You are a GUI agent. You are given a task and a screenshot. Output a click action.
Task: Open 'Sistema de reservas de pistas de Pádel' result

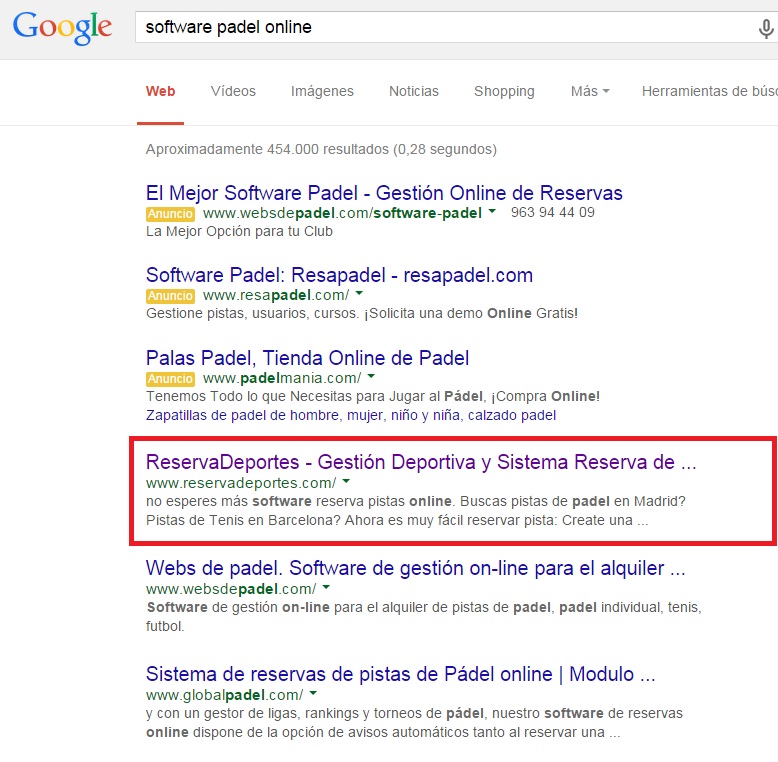400,674
